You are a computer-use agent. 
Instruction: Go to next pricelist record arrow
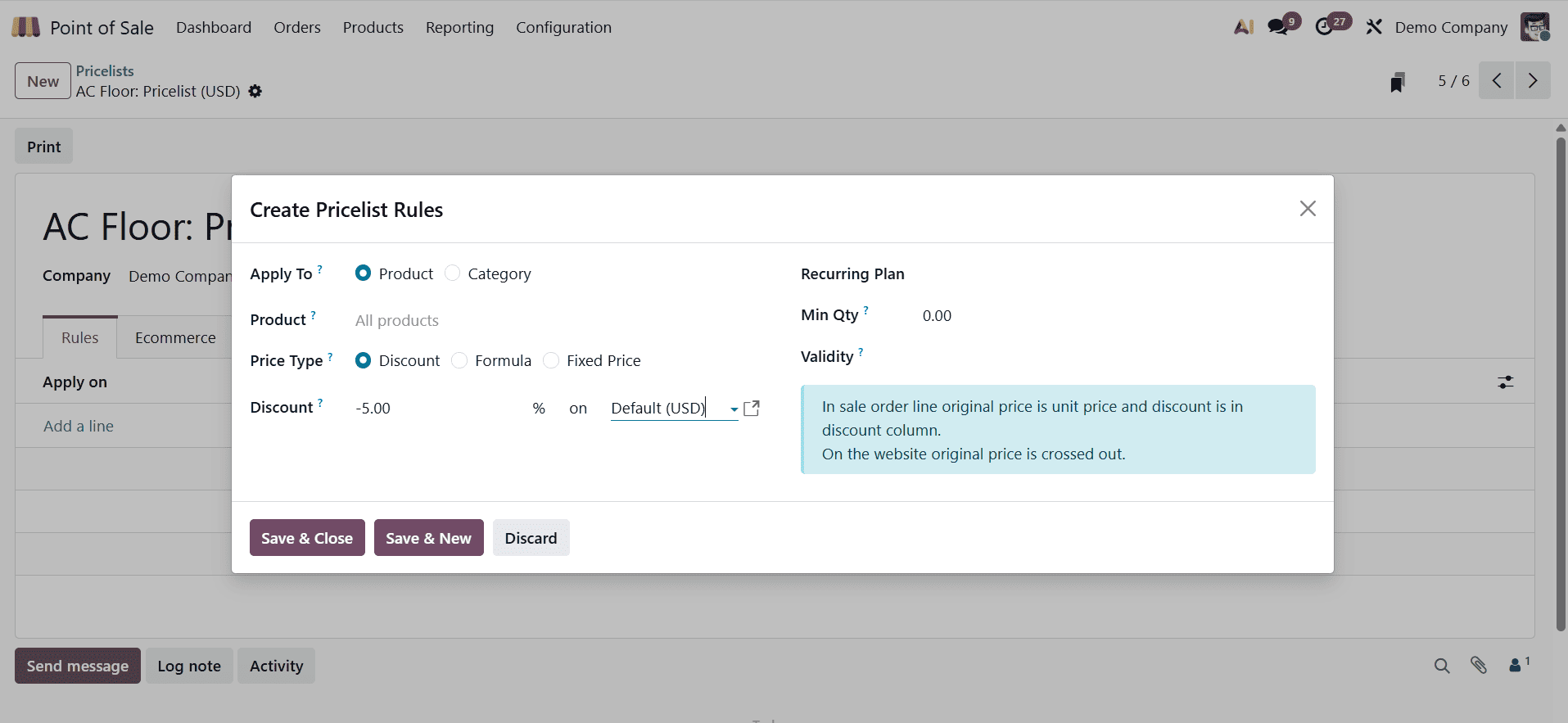tap(1533, 80)
